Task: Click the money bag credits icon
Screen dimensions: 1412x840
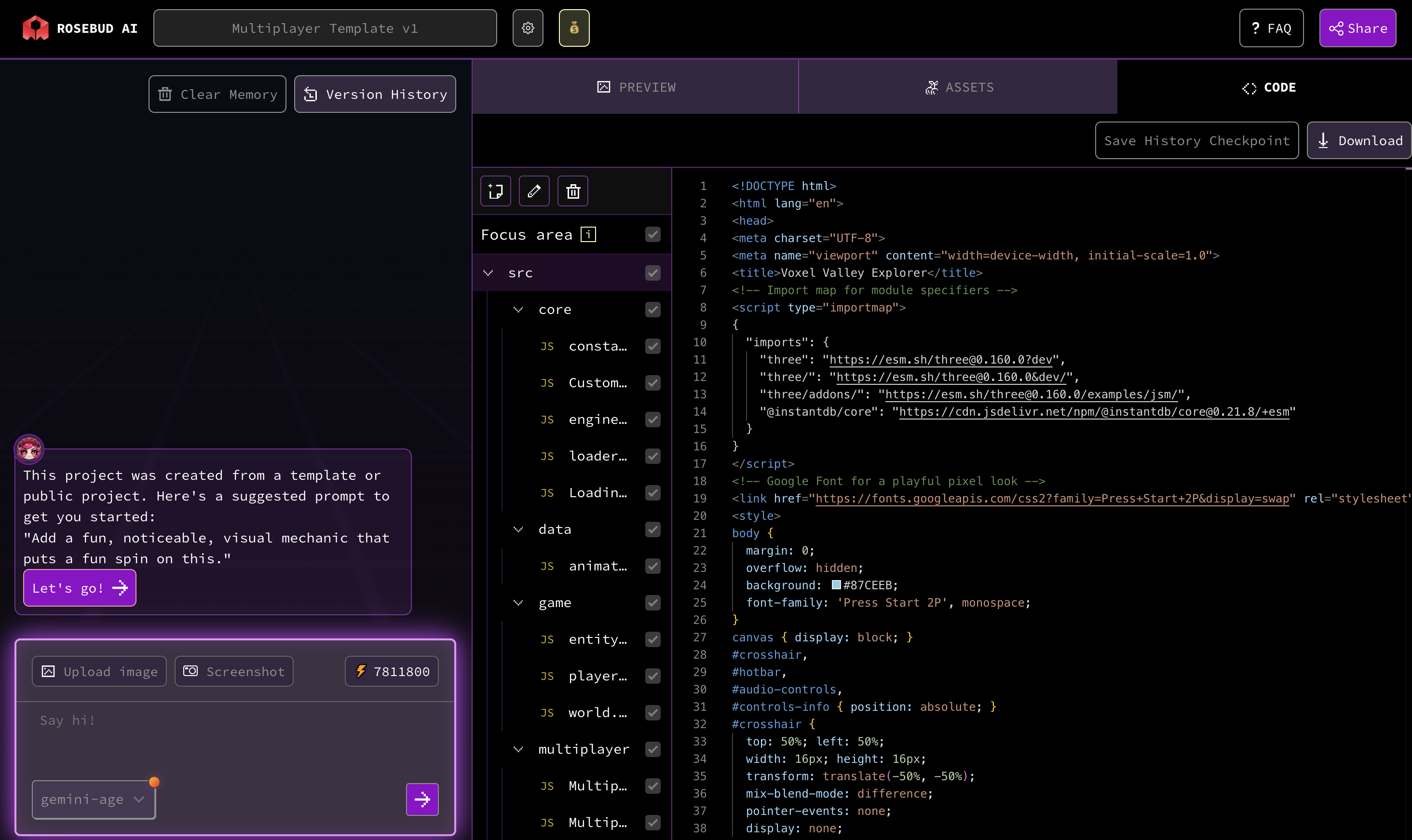Action: pos(574,28)
